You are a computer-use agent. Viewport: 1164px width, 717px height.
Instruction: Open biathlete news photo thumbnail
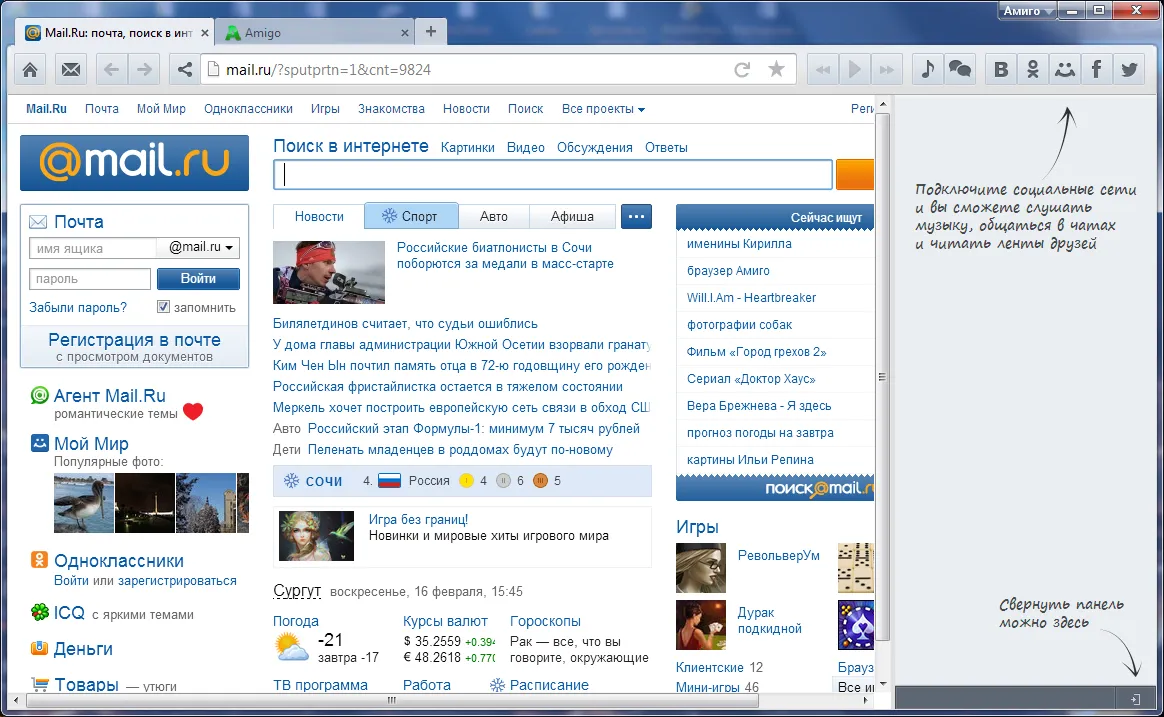329,272
